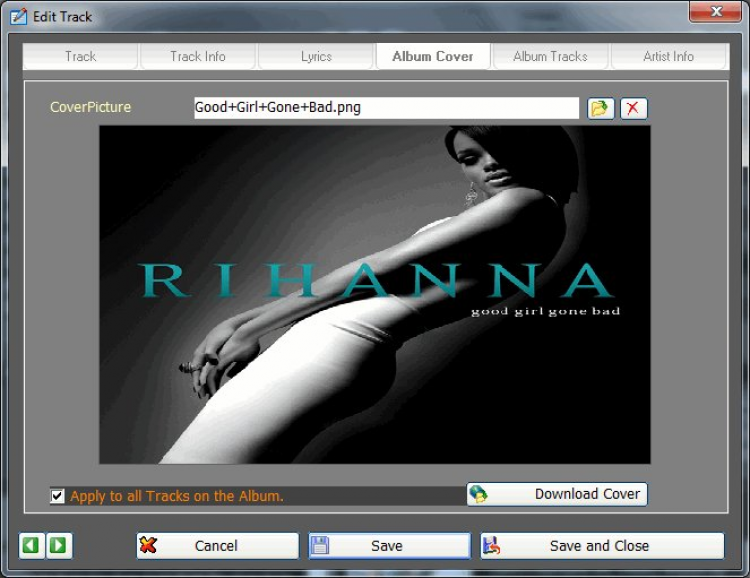Go to the next track arrow
This screenshot has height=578, width=750.
[x=59, y=545]
